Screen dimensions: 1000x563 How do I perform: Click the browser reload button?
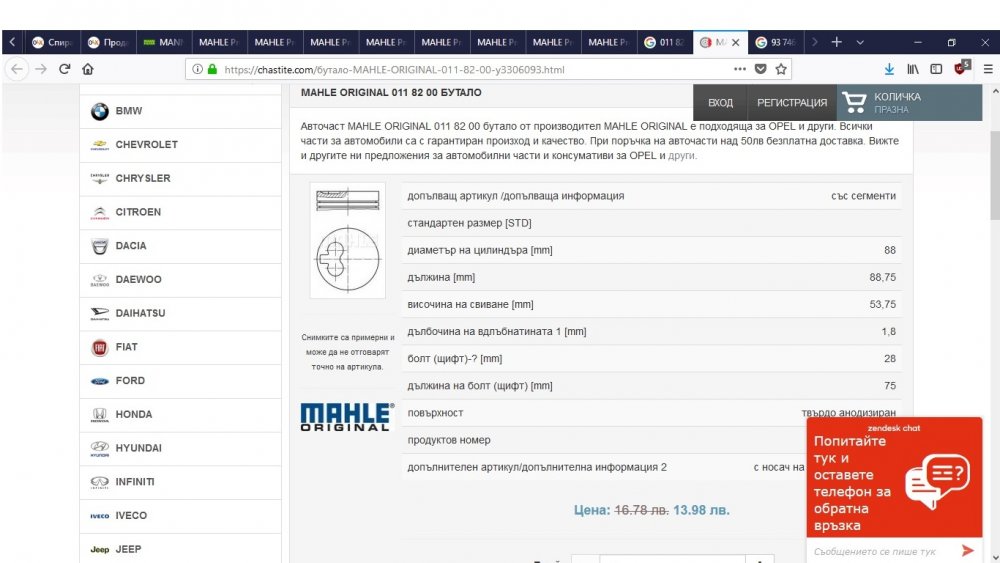64,69
